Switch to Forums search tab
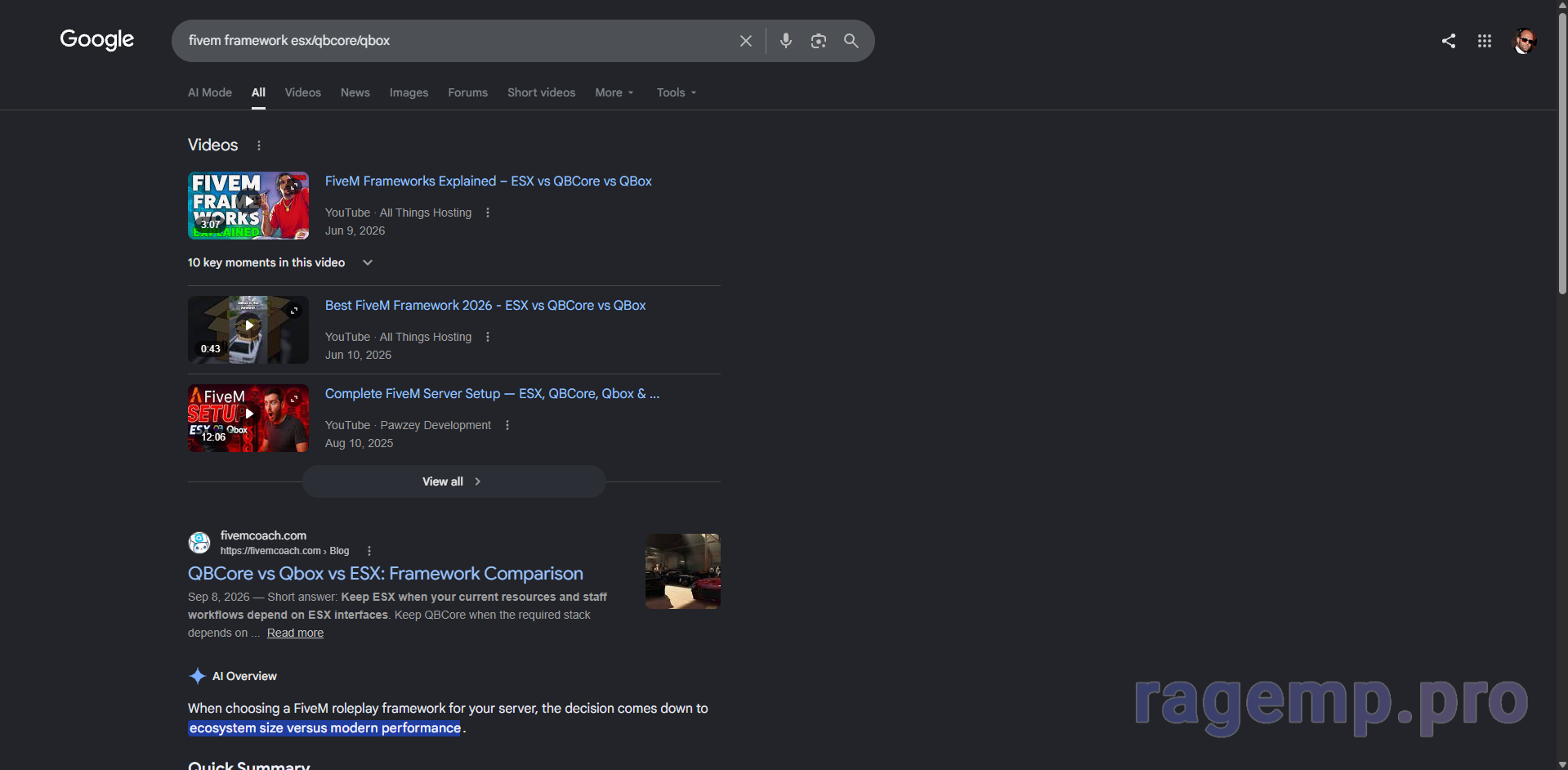1568x770 pixels. (467, 92)
